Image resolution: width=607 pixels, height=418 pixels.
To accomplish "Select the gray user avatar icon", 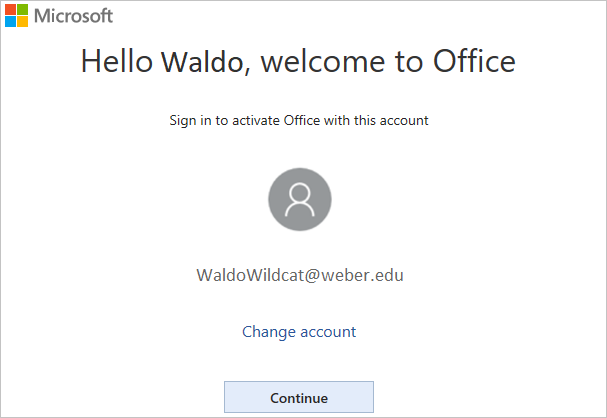I will click(299, 201).
